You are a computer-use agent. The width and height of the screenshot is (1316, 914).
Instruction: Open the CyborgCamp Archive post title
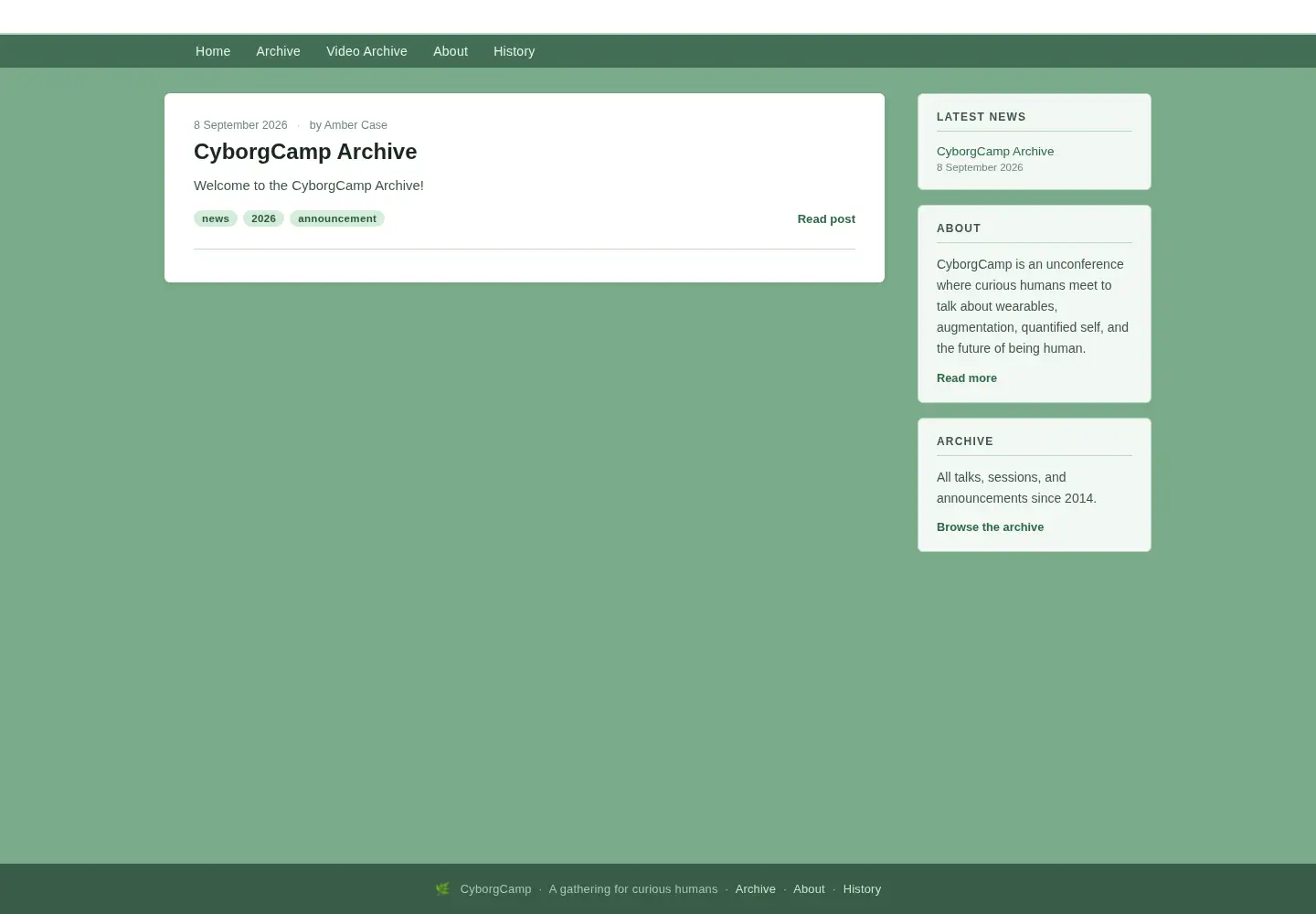point(305,152)
